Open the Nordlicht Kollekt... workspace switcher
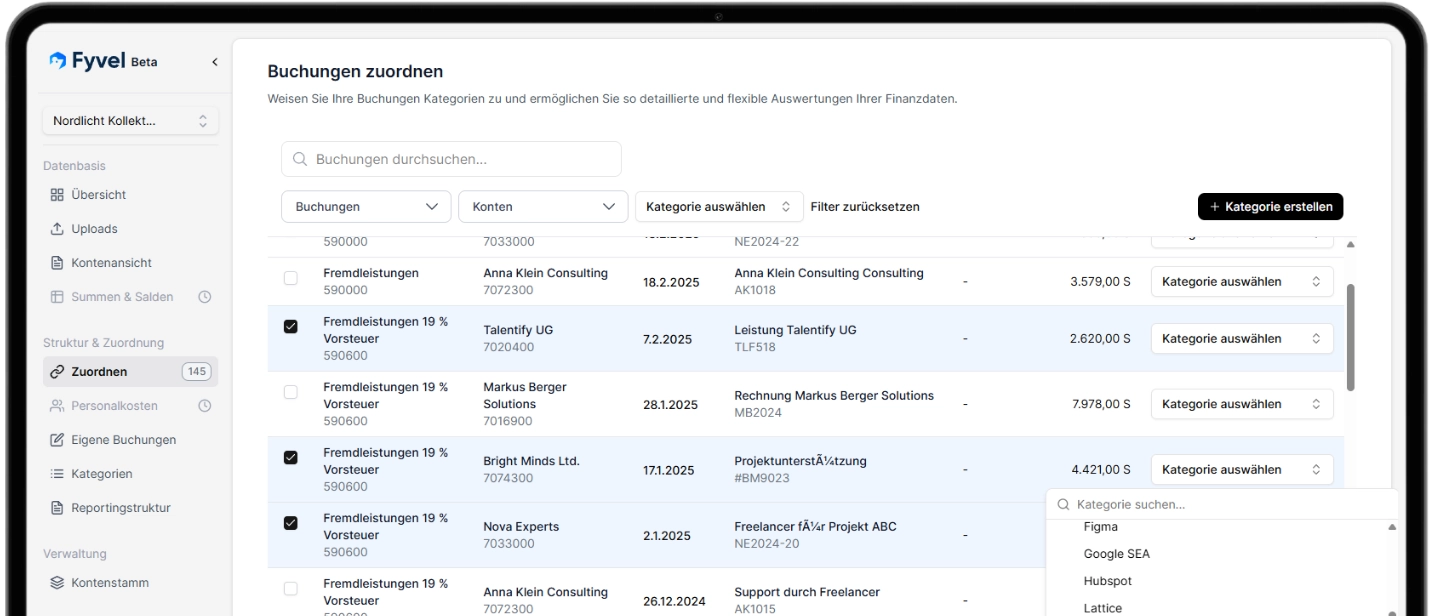 [130, 121]
